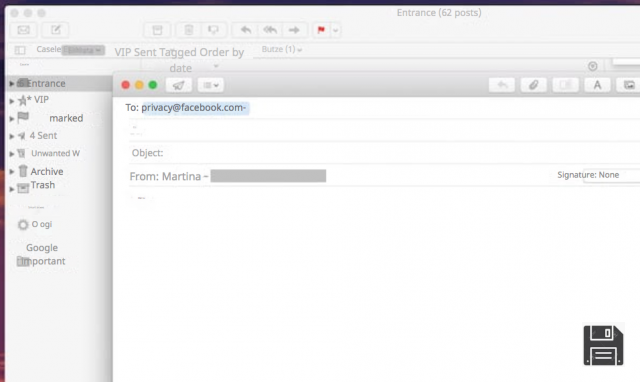Click the reply arrow in main toolbar
The height and width of the screenshot is (382, 640).
tap(246, 30)
